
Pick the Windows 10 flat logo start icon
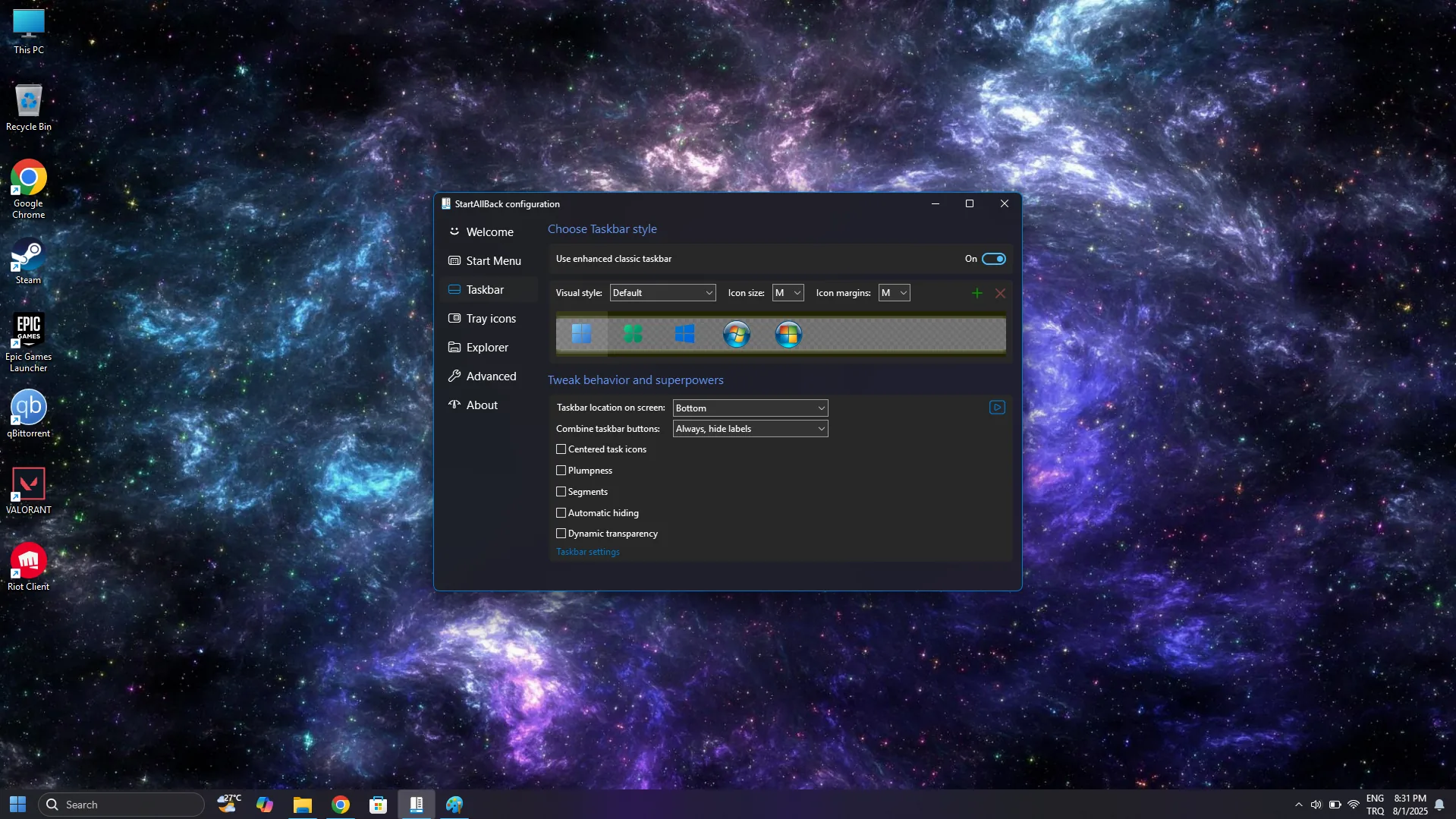[x=684, y=334]
